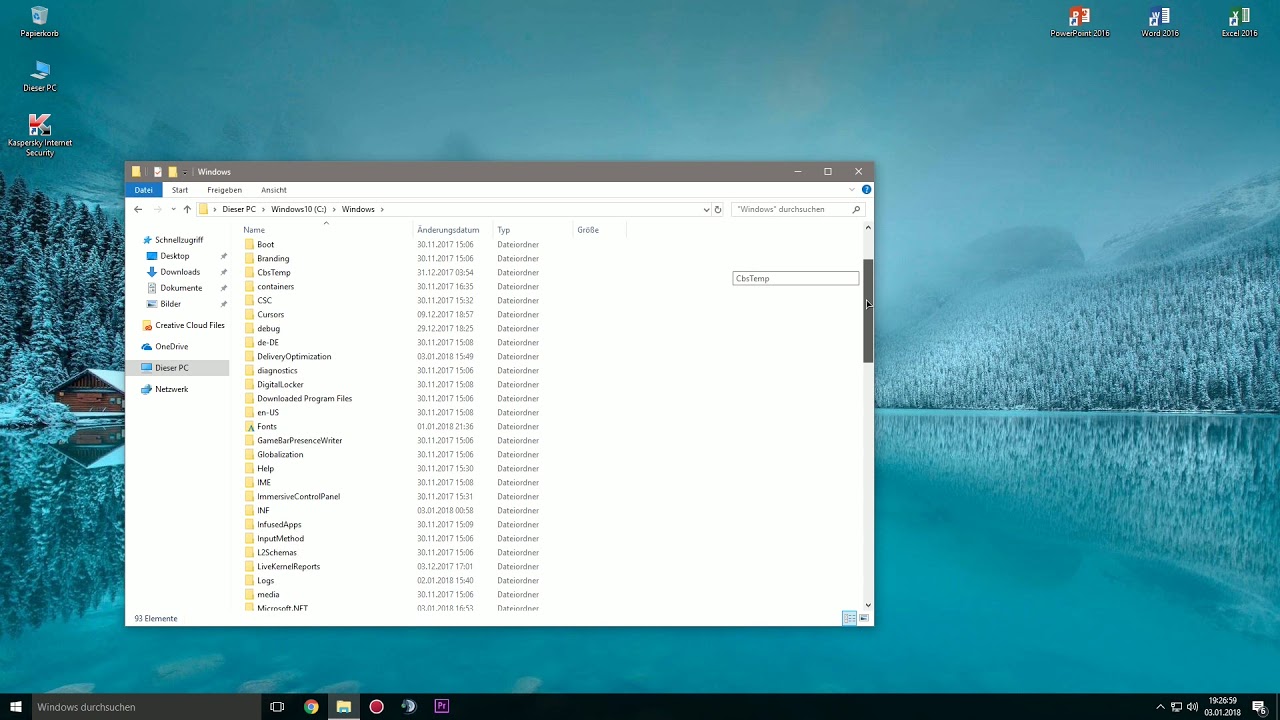Click the red record app taskbar icon
Screen dimensions: 1280x720
376,707
